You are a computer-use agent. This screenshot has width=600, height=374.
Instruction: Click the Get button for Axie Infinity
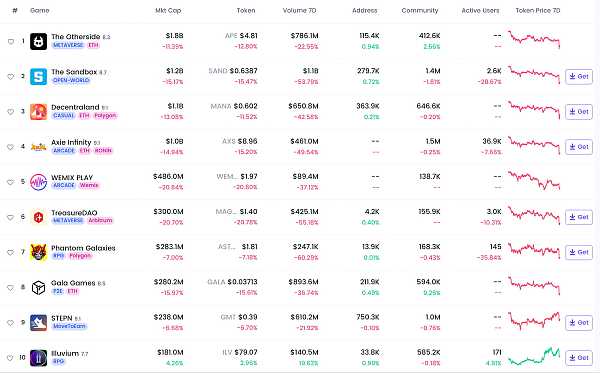pyautogui.click(x=579, y=147)
